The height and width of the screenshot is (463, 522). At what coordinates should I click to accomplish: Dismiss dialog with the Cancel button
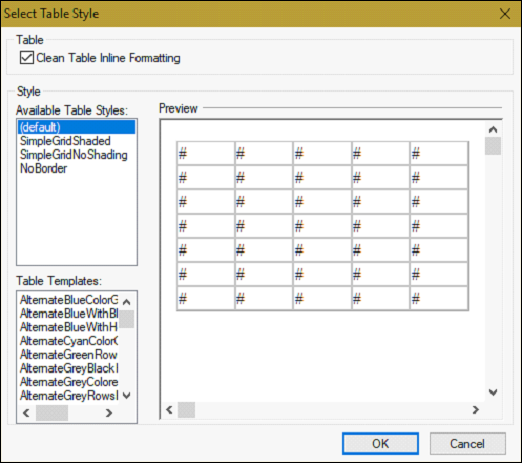467,444
